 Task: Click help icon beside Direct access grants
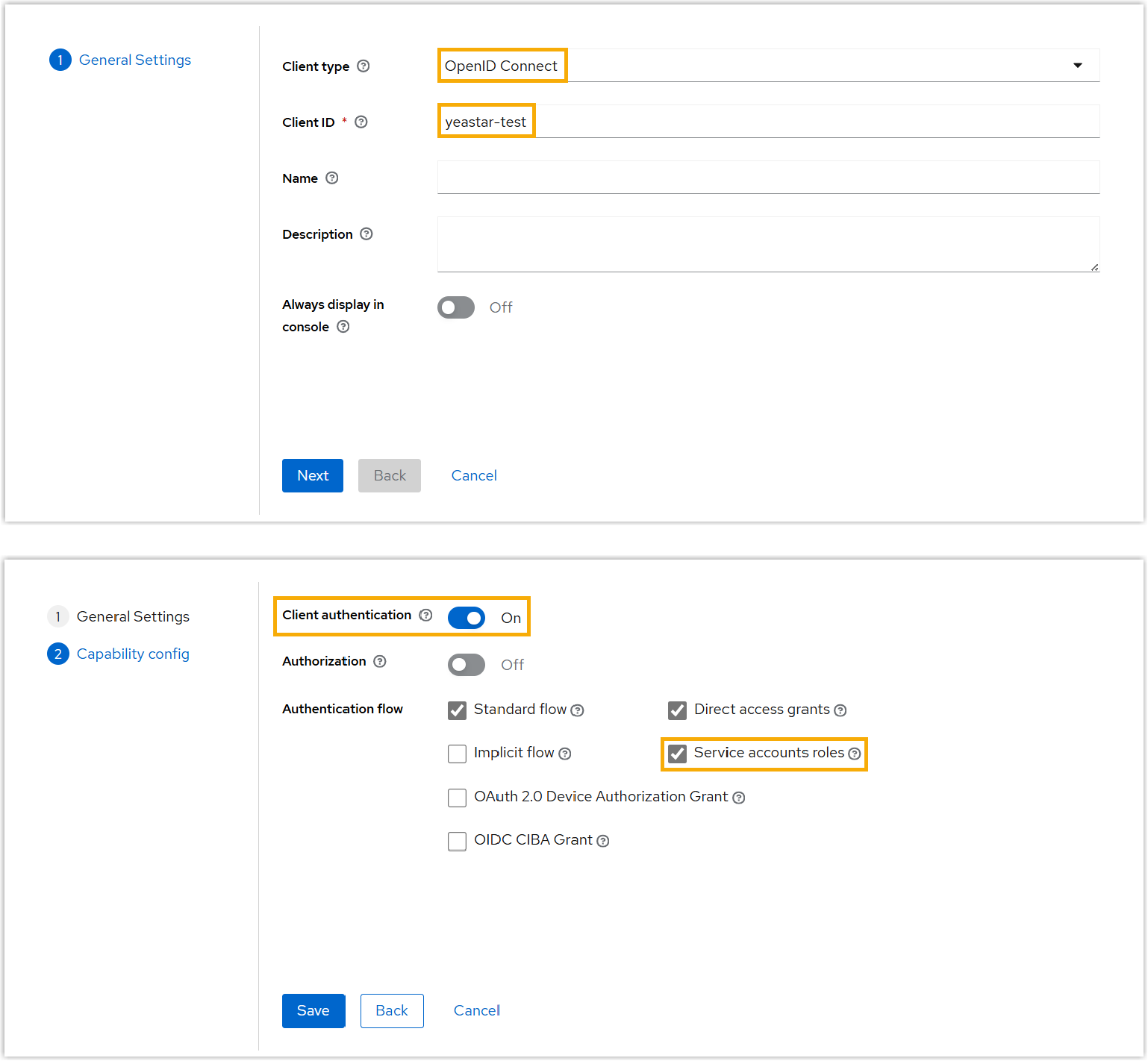840,710
